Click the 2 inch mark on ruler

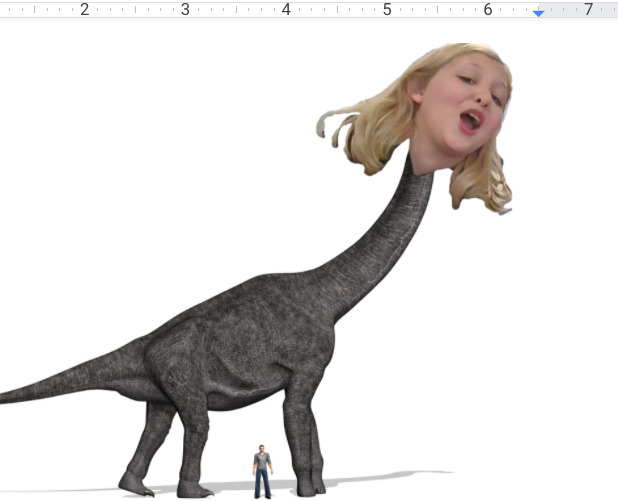click(85, 9)
